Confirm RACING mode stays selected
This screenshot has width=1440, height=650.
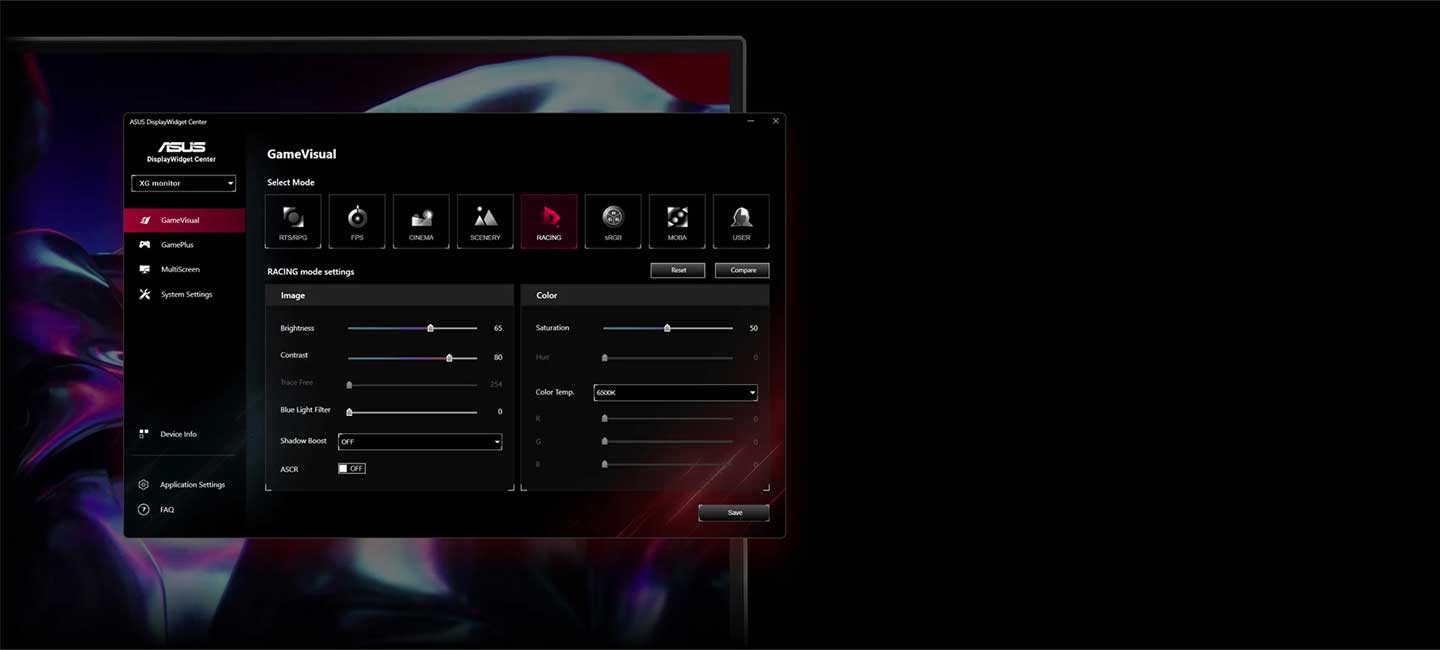pos(548,220)
